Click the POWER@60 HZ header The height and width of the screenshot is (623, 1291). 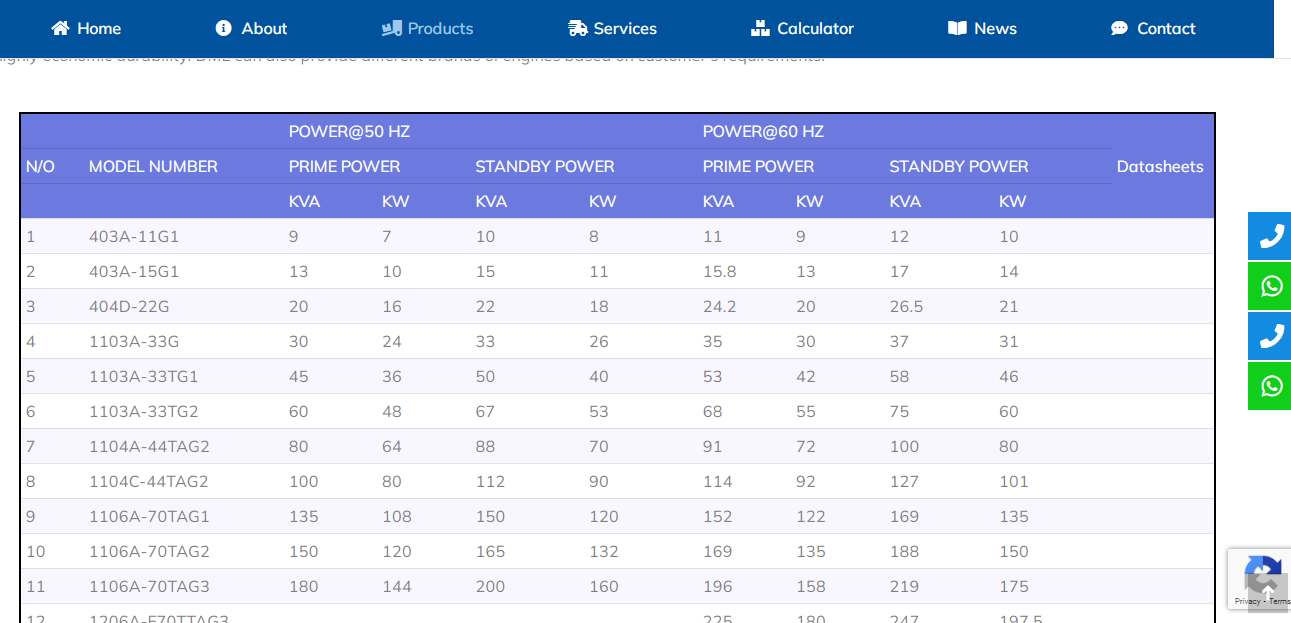pyautogui.click(x=763, y=131)
